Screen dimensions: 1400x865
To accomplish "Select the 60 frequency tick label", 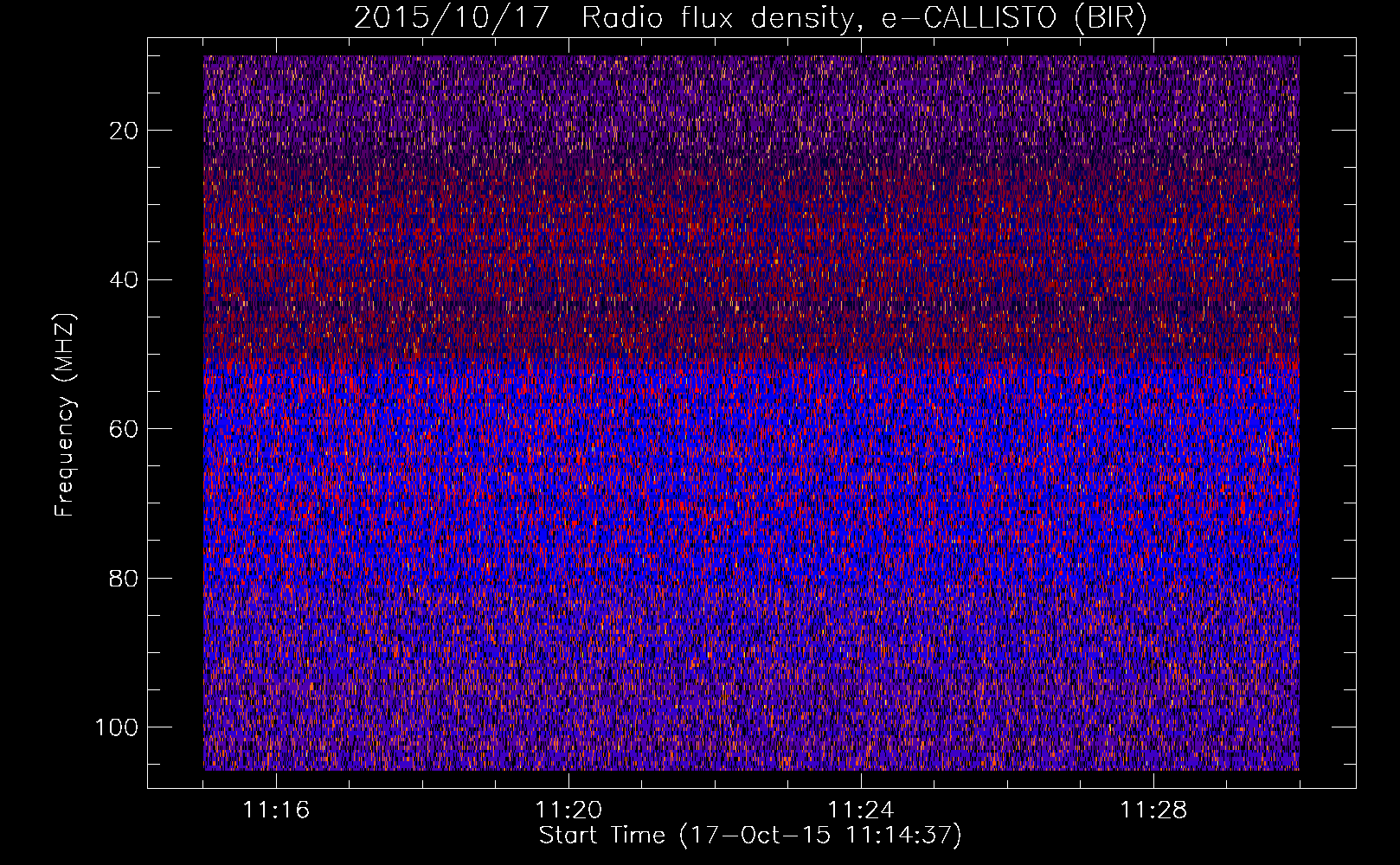I will (124, 429).
